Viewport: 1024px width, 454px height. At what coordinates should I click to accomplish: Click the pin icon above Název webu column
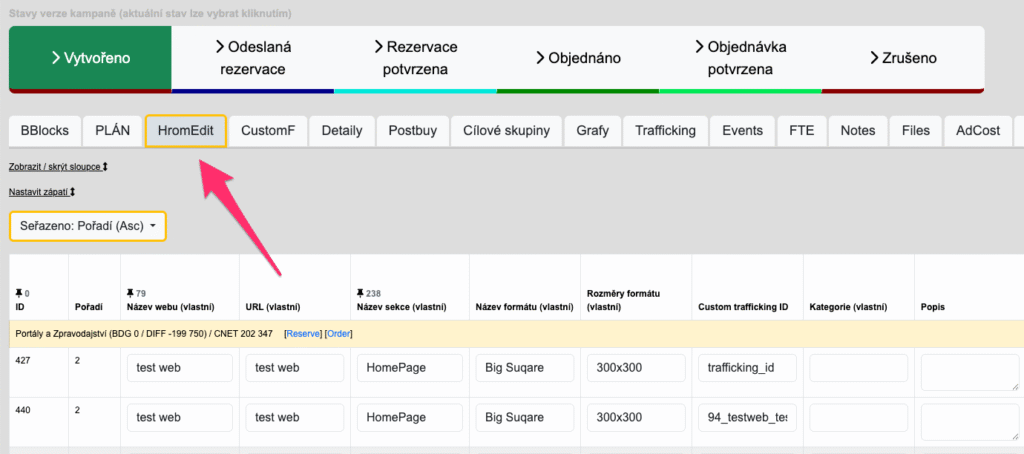(x=130, y=294)
